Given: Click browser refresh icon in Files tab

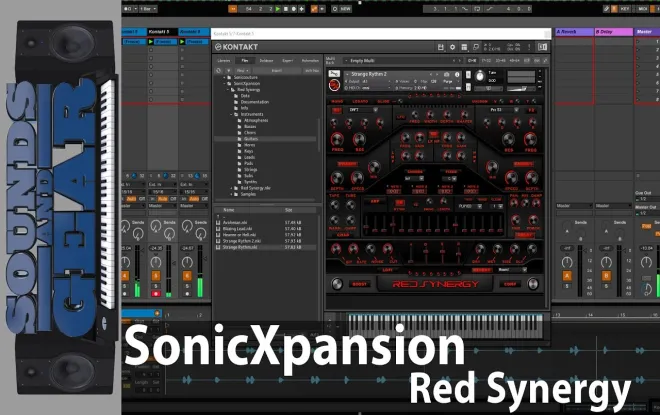Looking at the screenshot, I should [x=218, y=71].
